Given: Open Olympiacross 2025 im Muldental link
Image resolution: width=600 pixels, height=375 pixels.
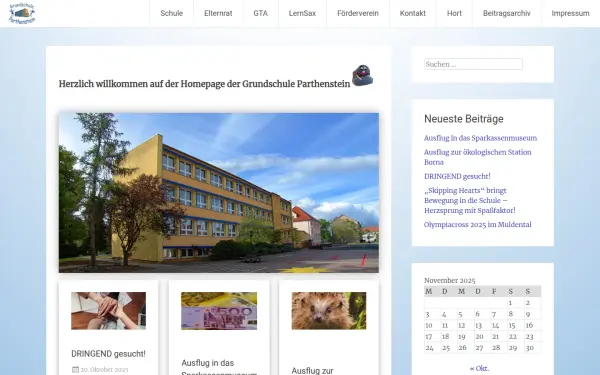Looking at the screenshot, I should click(478, 225).
